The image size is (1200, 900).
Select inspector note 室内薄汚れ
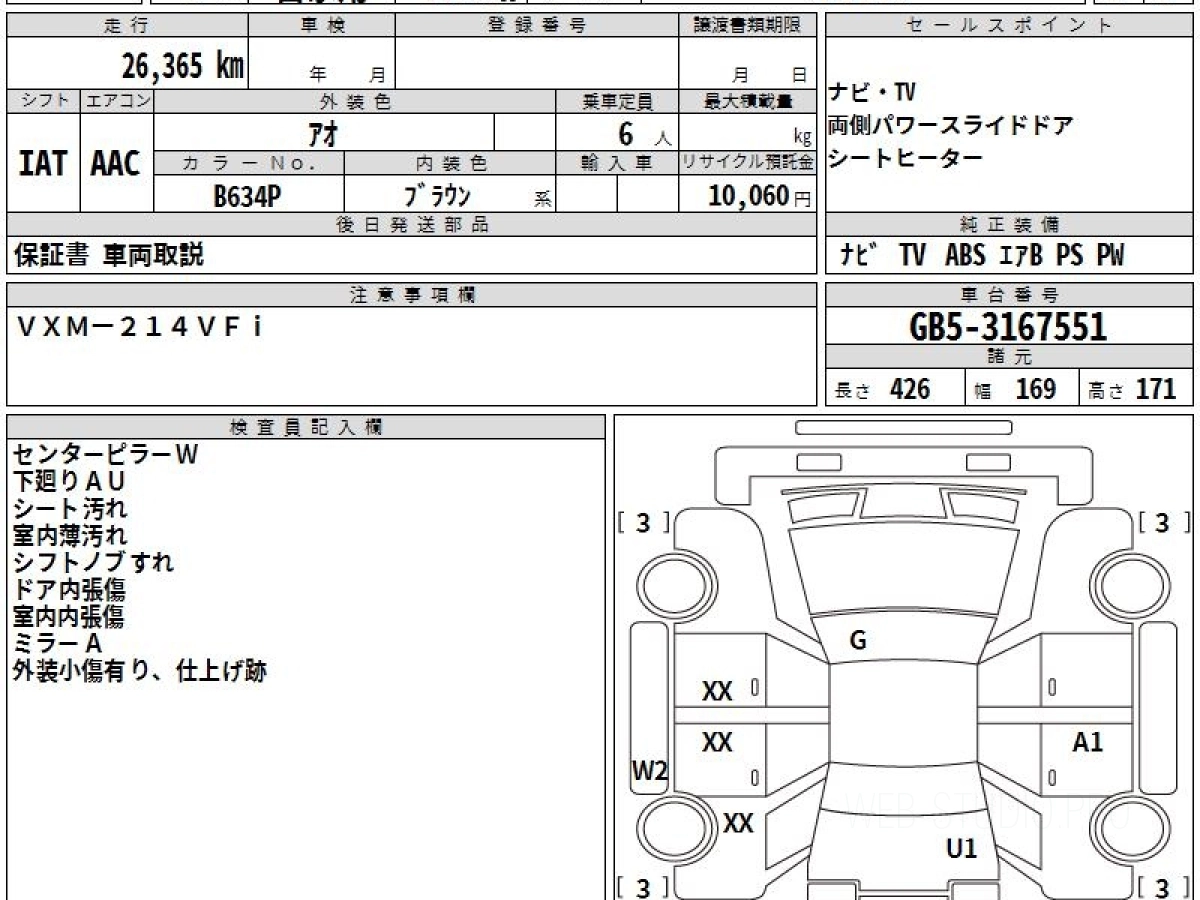[70, 536]
